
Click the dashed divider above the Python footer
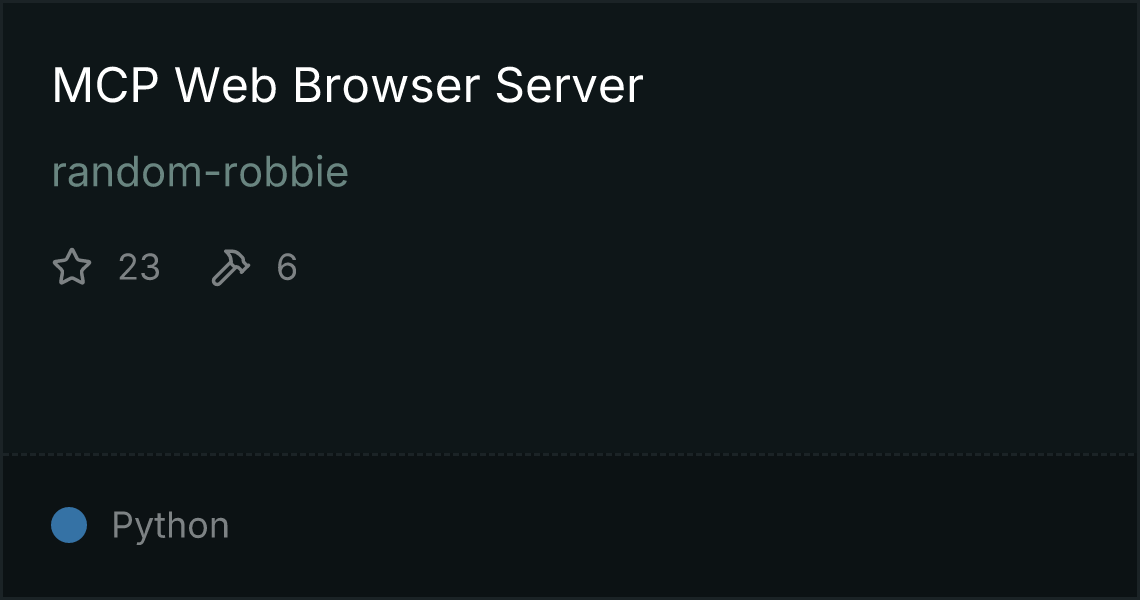click(x=569, y=455)
